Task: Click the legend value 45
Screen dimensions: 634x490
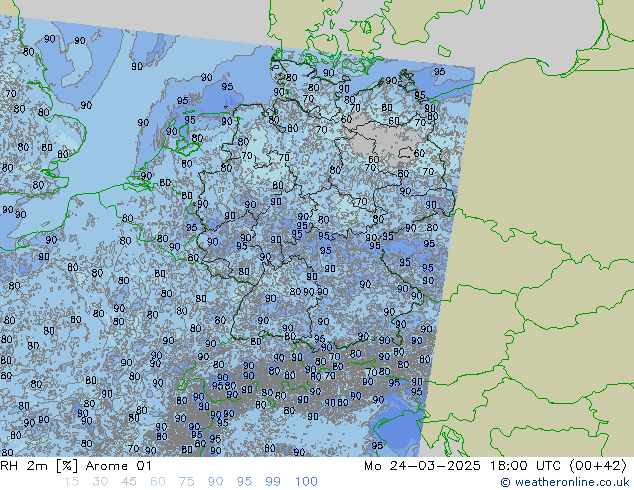Action: point(129,482)
